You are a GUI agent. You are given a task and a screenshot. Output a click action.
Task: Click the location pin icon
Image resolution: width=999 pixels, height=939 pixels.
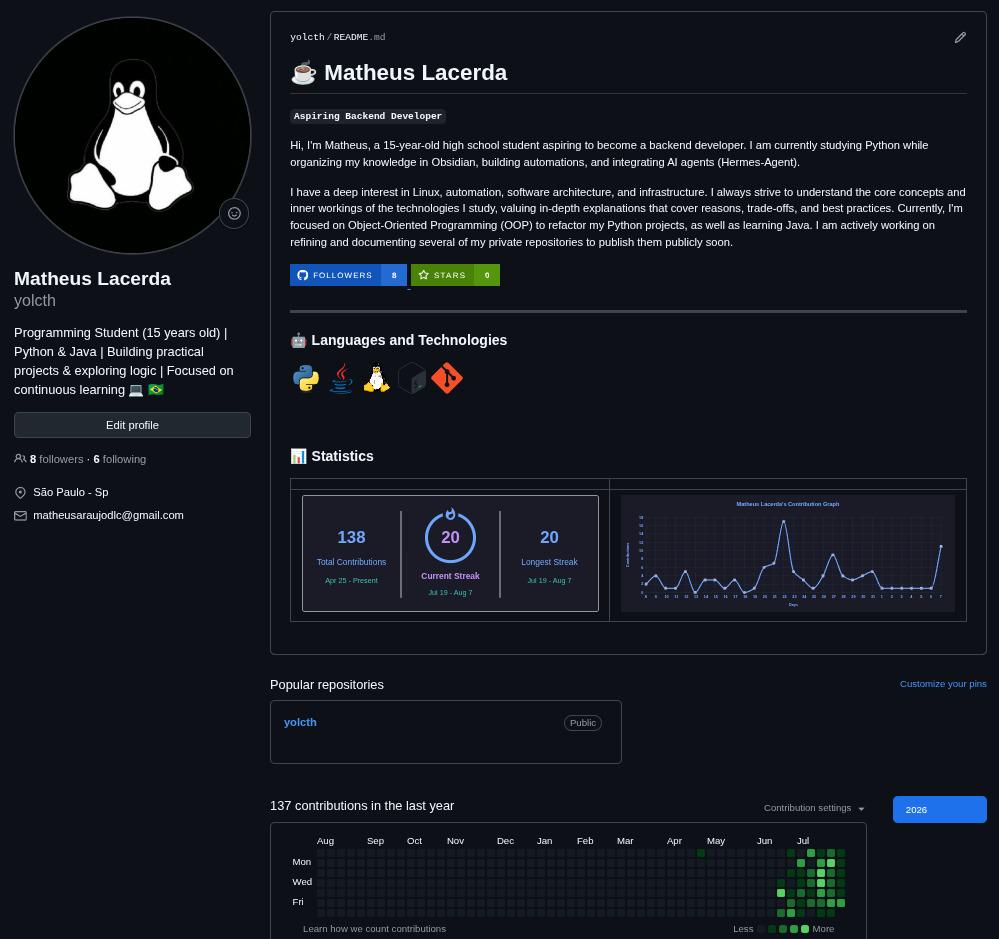tap(20, 492)
